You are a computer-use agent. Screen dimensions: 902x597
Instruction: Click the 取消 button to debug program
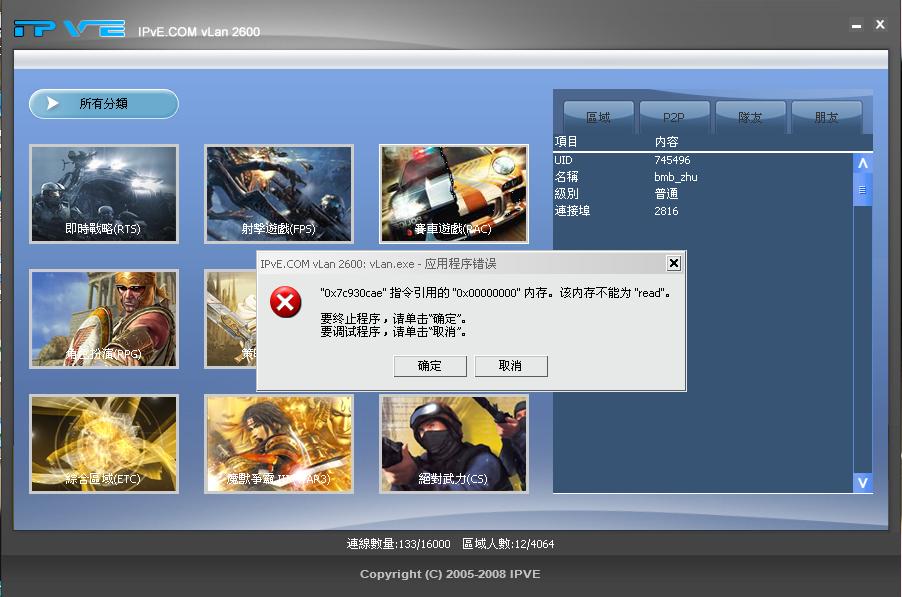point(511,366)
